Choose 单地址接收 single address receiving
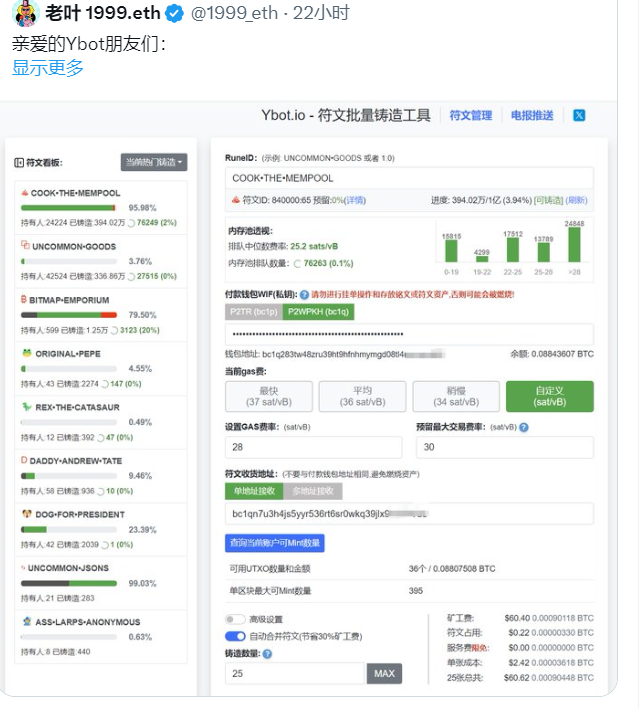 254,491
